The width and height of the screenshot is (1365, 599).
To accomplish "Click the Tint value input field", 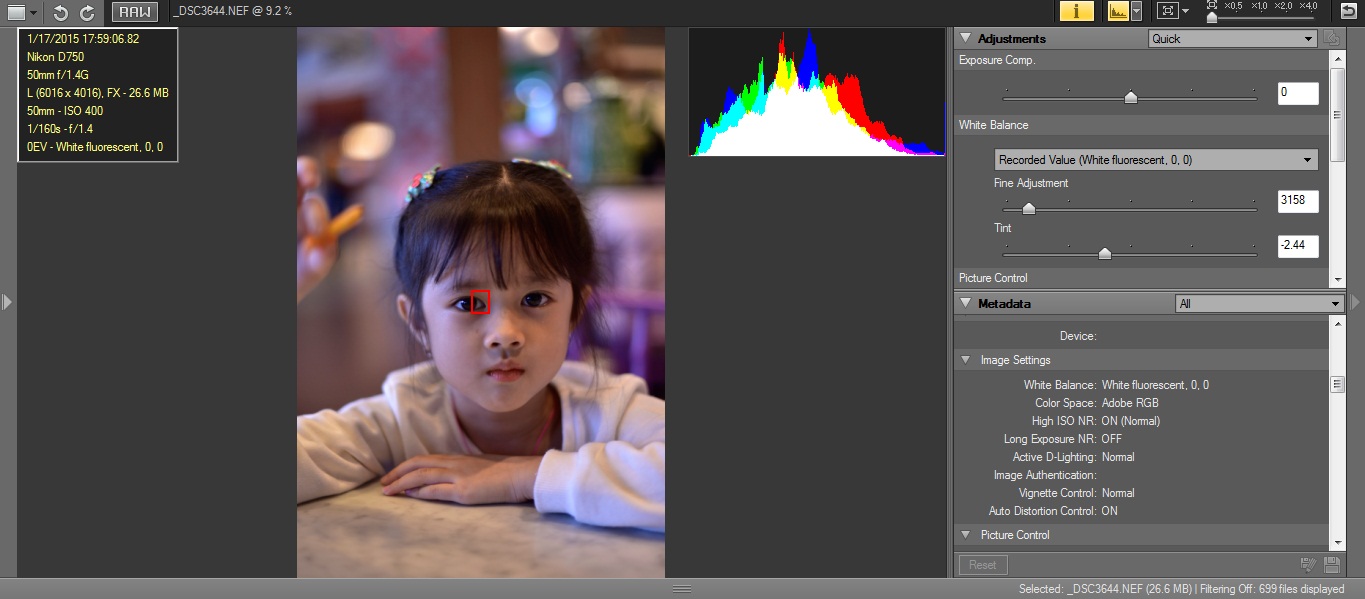I will pos(1297,246).
